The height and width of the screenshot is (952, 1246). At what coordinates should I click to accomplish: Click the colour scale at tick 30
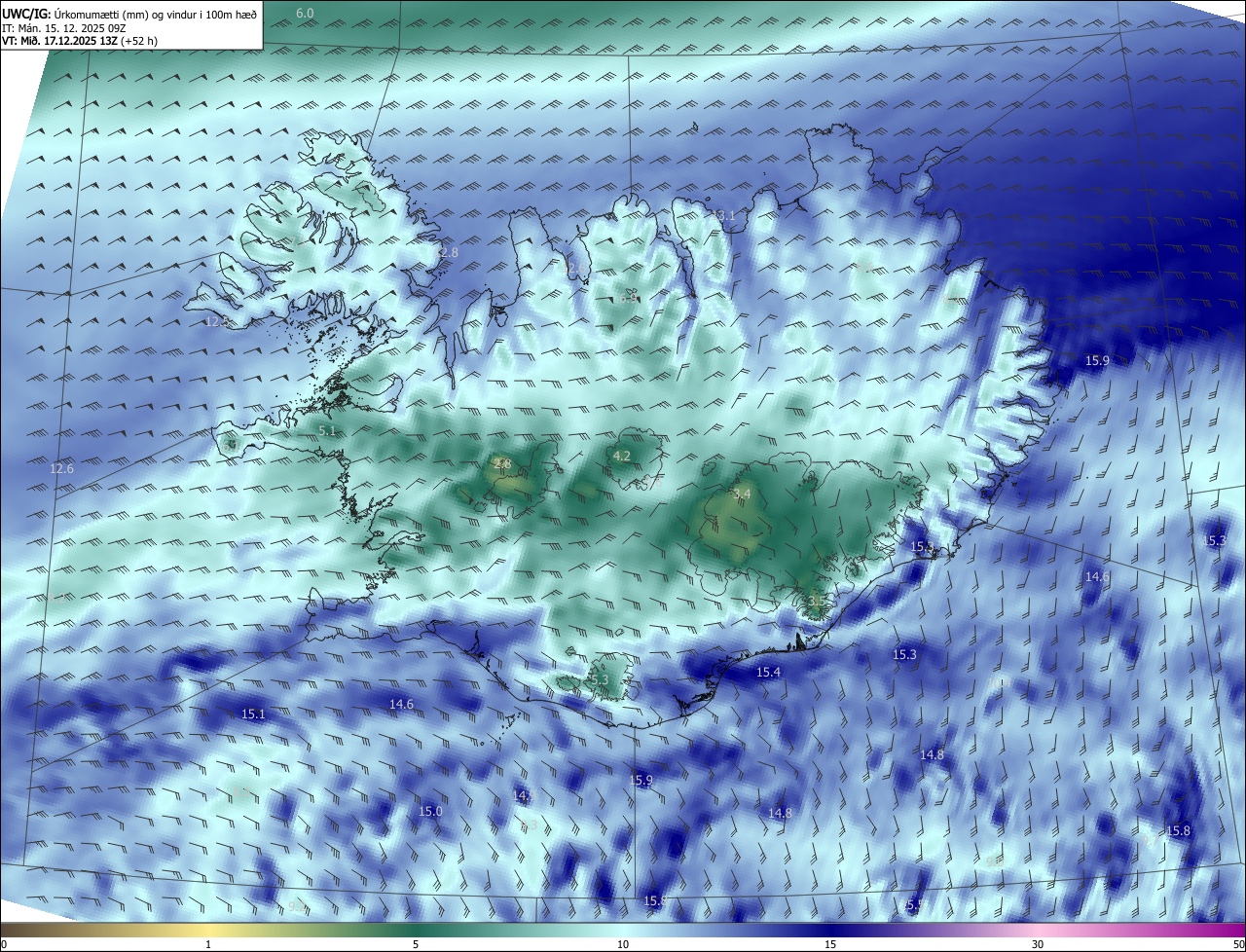pyautogui.click(x=1038, y=944)
